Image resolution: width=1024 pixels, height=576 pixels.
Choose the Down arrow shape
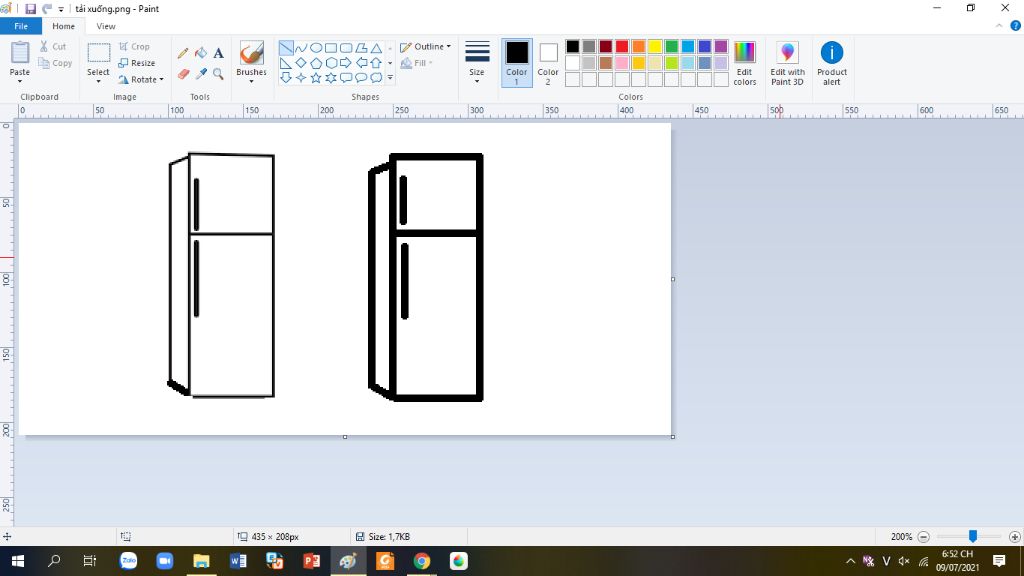coord(286,78)
